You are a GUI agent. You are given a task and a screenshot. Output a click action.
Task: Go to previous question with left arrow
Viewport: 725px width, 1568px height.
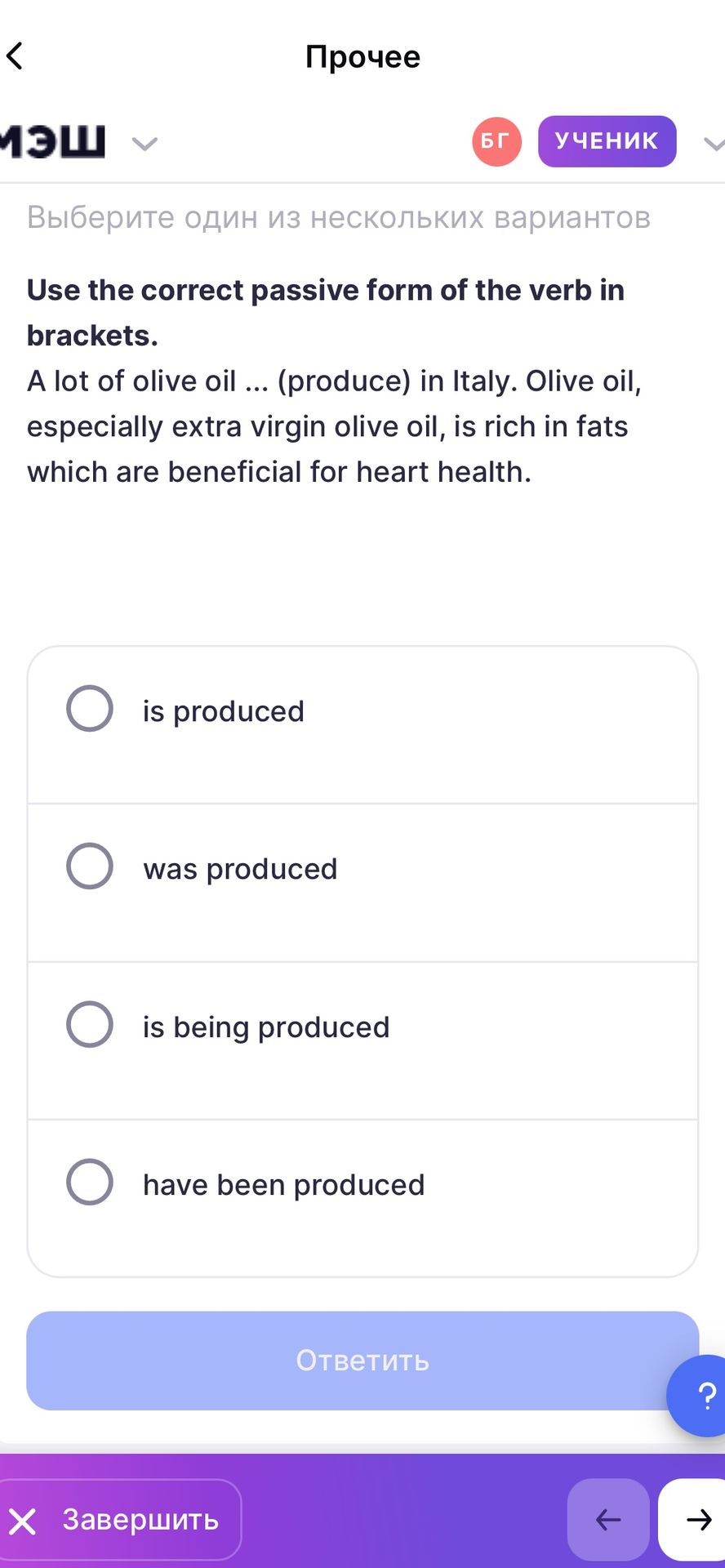[608, 1520]
